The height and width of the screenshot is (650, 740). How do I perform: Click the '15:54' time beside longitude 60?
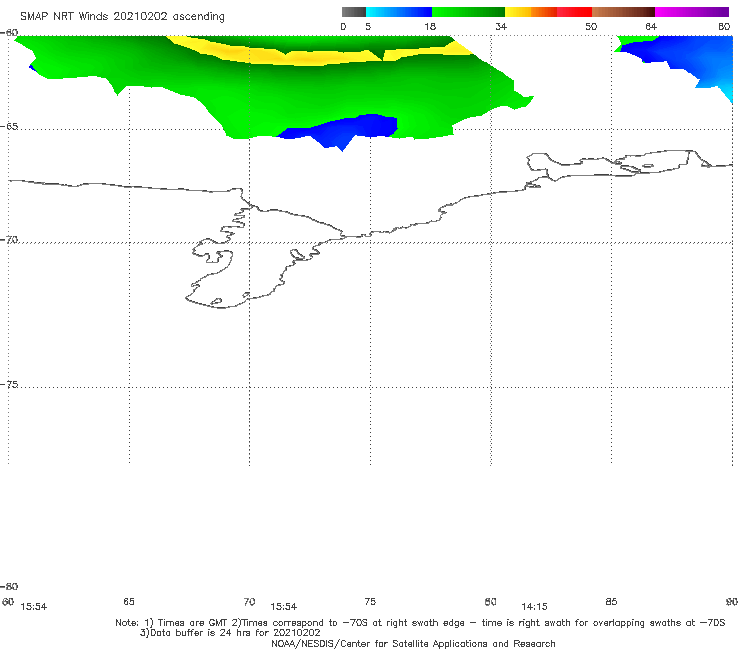pos(34,607)
